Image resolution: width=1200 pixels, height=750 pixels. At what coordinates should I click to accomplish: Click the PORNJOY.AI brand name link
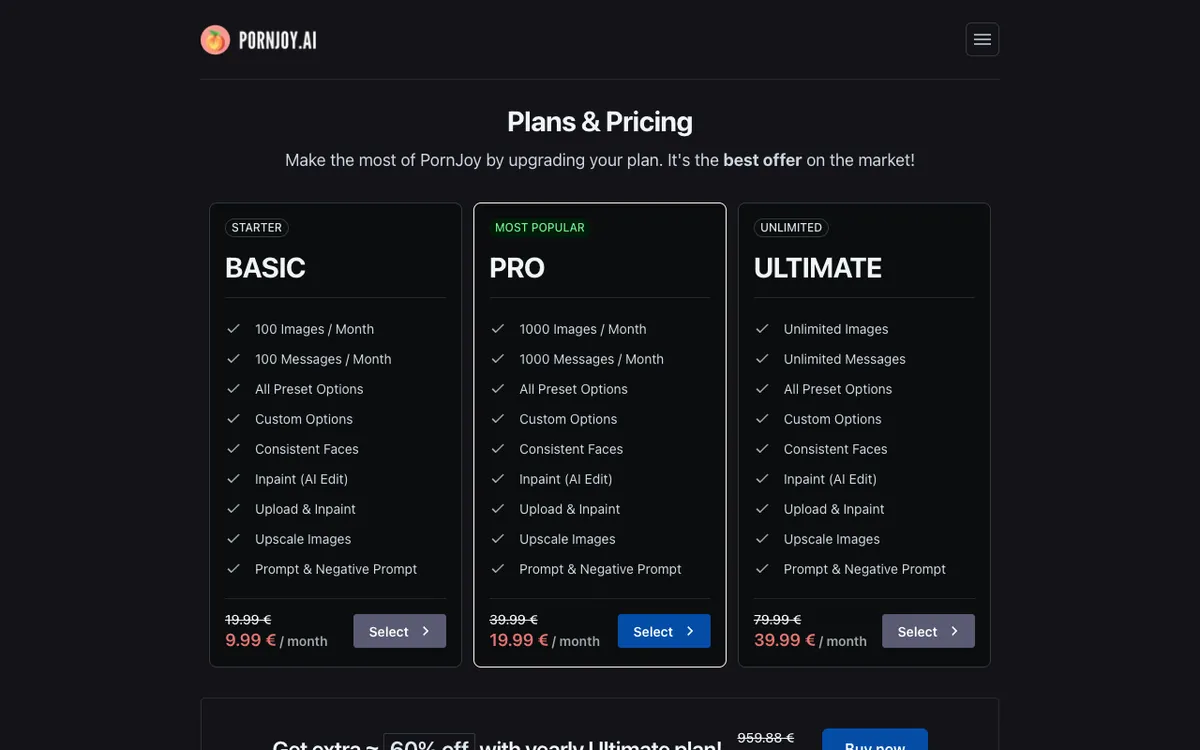pyautogui.click(x=277, y=40)
